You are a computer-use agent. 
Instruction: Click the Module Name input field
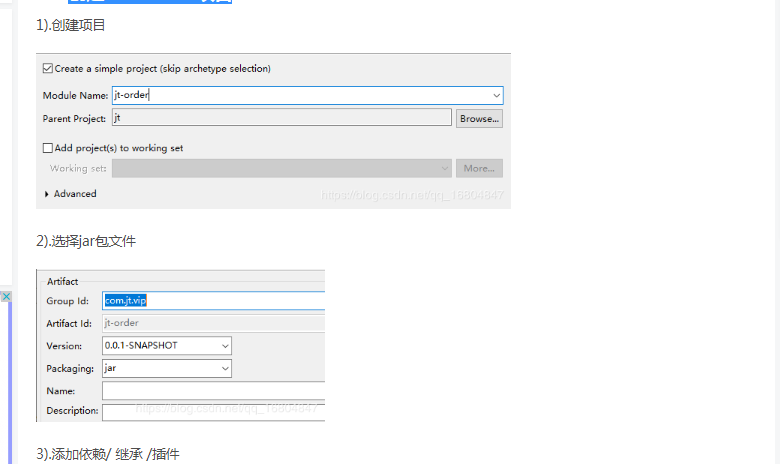307,95
